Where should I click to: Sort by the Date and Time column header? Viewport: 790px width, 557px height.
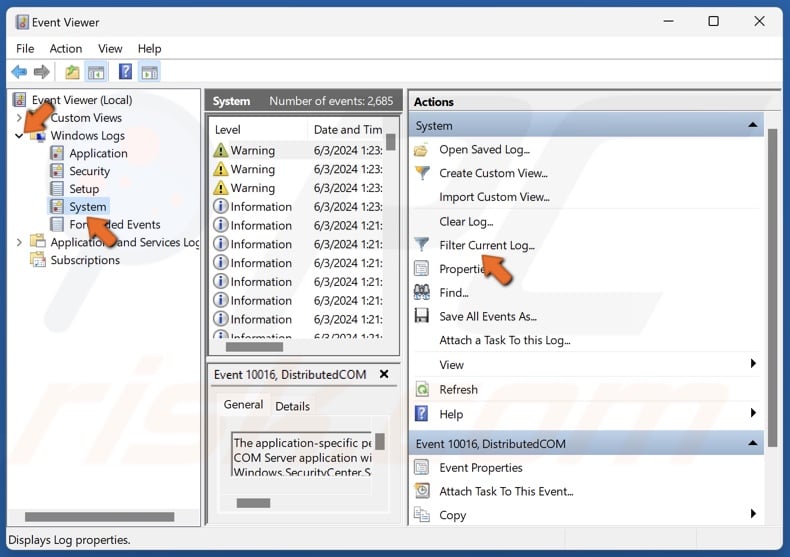tap(348, 129)
